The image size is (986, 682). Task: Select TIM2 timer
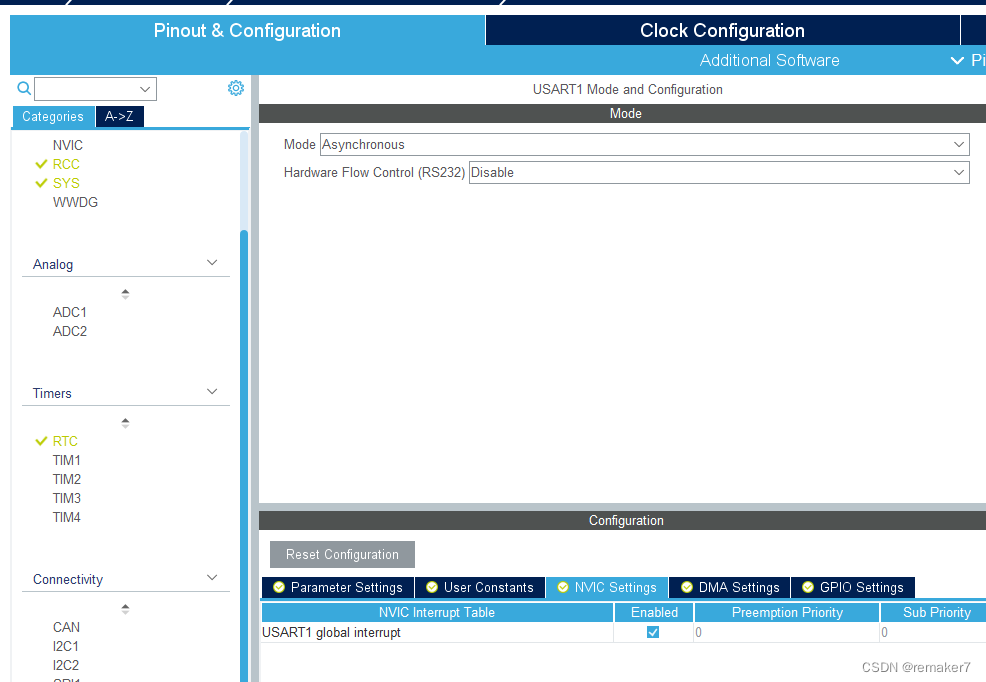coord(67,479)
